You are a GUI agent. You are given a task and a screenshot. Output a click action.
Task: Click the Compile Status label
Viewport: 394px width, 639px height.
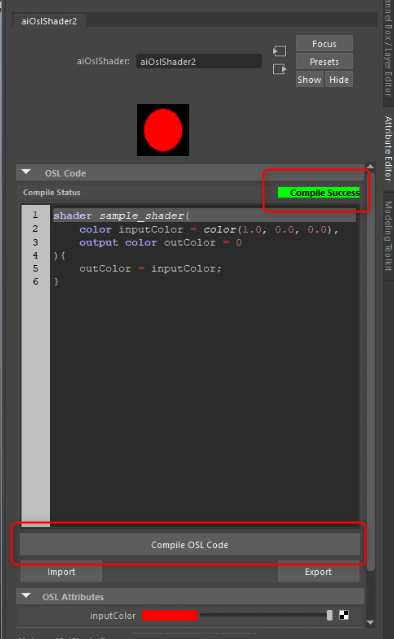coord(52,192)
